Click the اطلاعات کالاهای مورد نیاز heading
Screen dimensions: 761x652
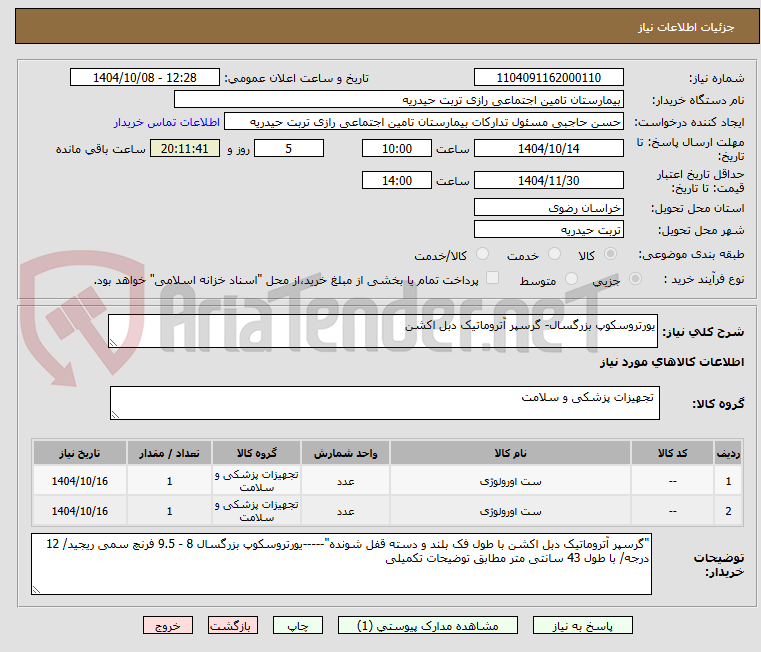[672, 362]
